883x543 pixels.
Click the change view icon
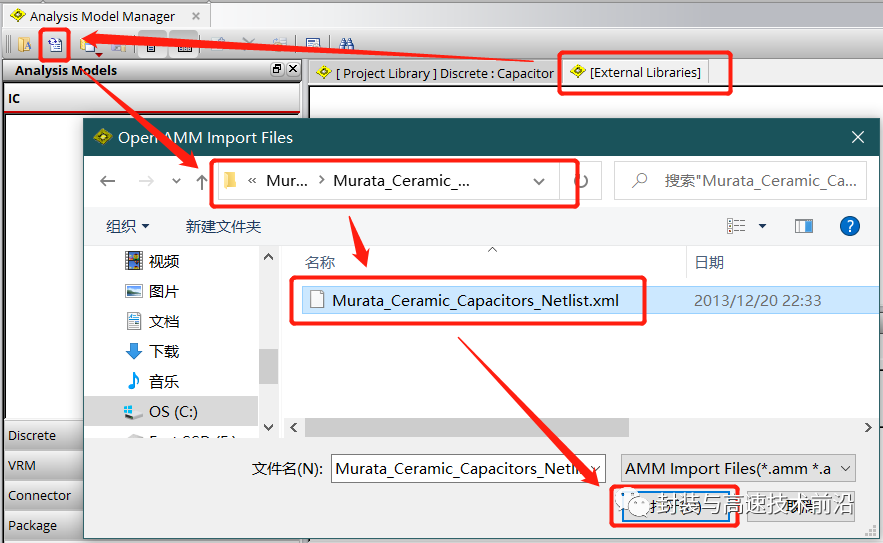(x=736, y=226)
